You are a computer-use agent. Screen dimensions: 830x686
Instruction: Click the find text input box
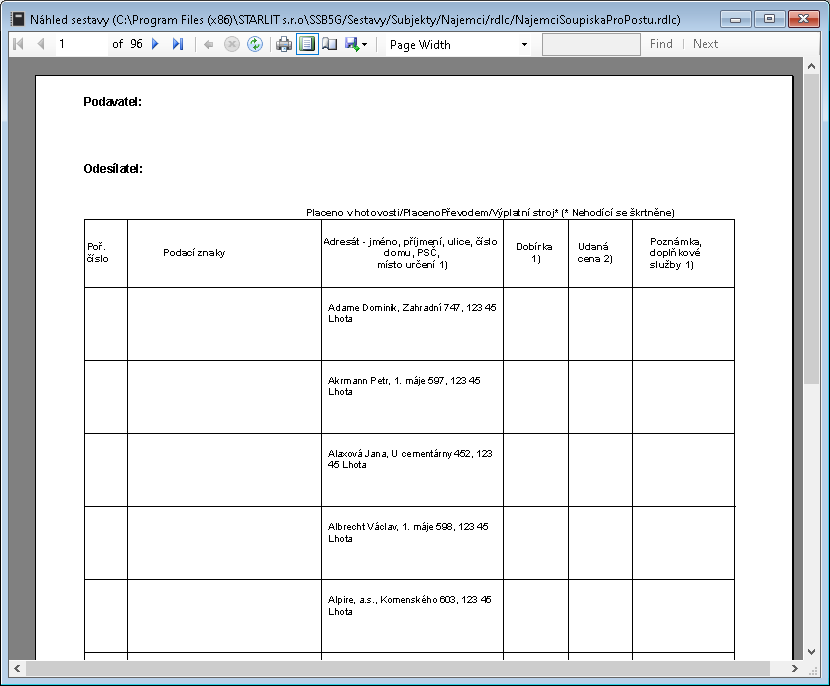(x=591, y=44)
